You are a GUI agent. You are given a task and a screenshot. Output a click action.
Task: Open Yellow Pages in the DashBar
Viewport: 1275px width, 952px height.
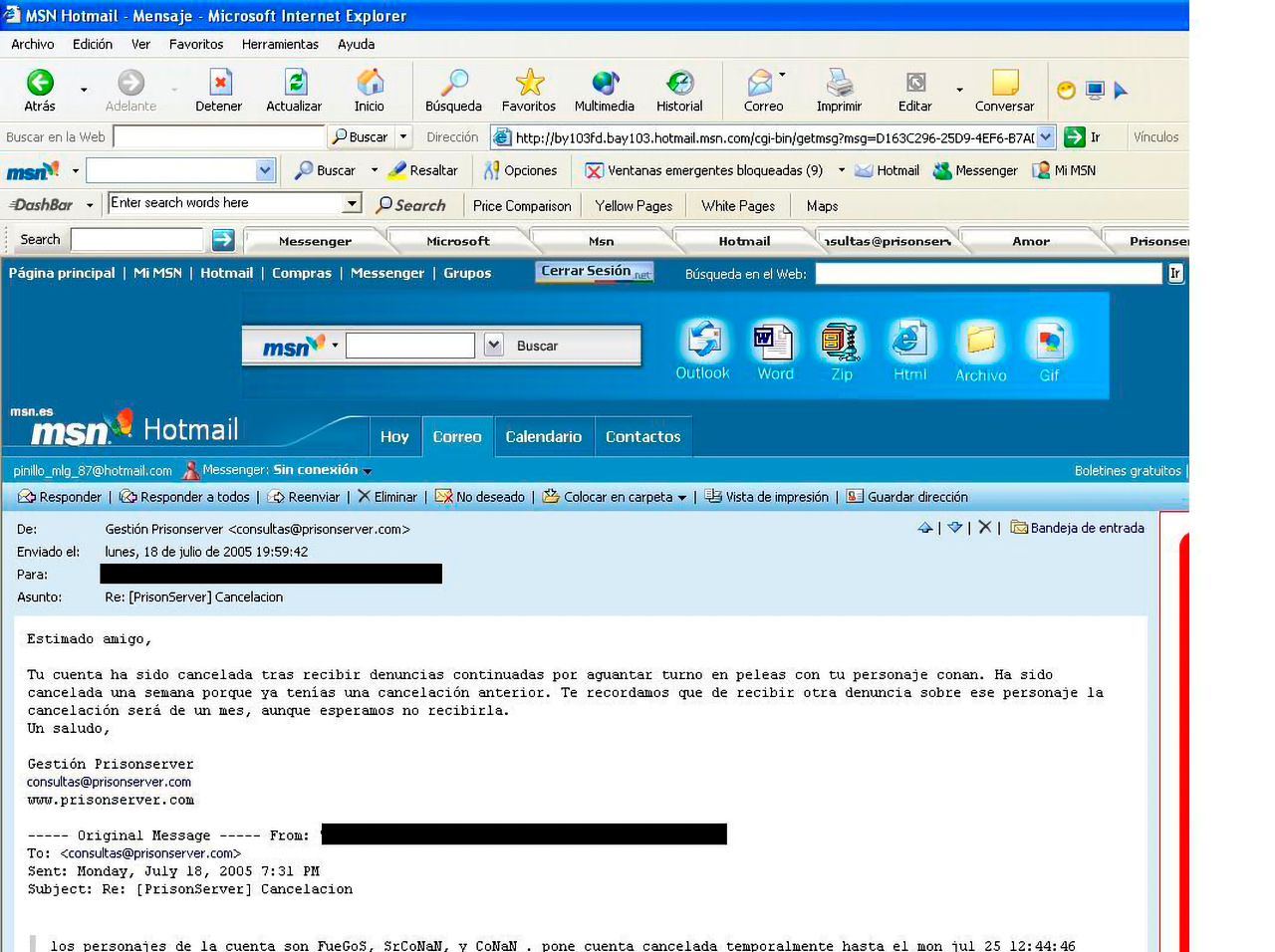(x=634, y=206)
